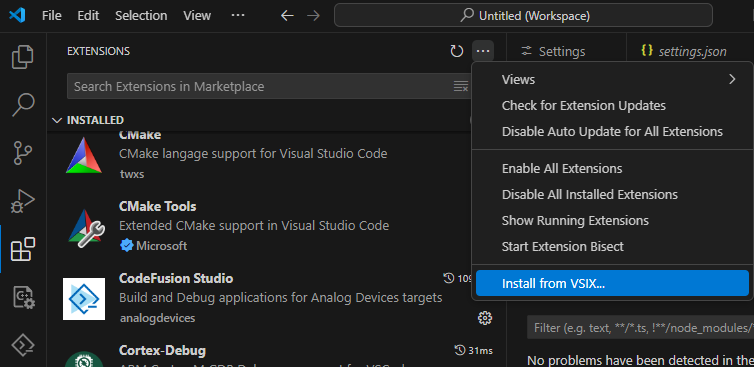
Task: Open the Selection menu
Action: click(x=141, y=16)
